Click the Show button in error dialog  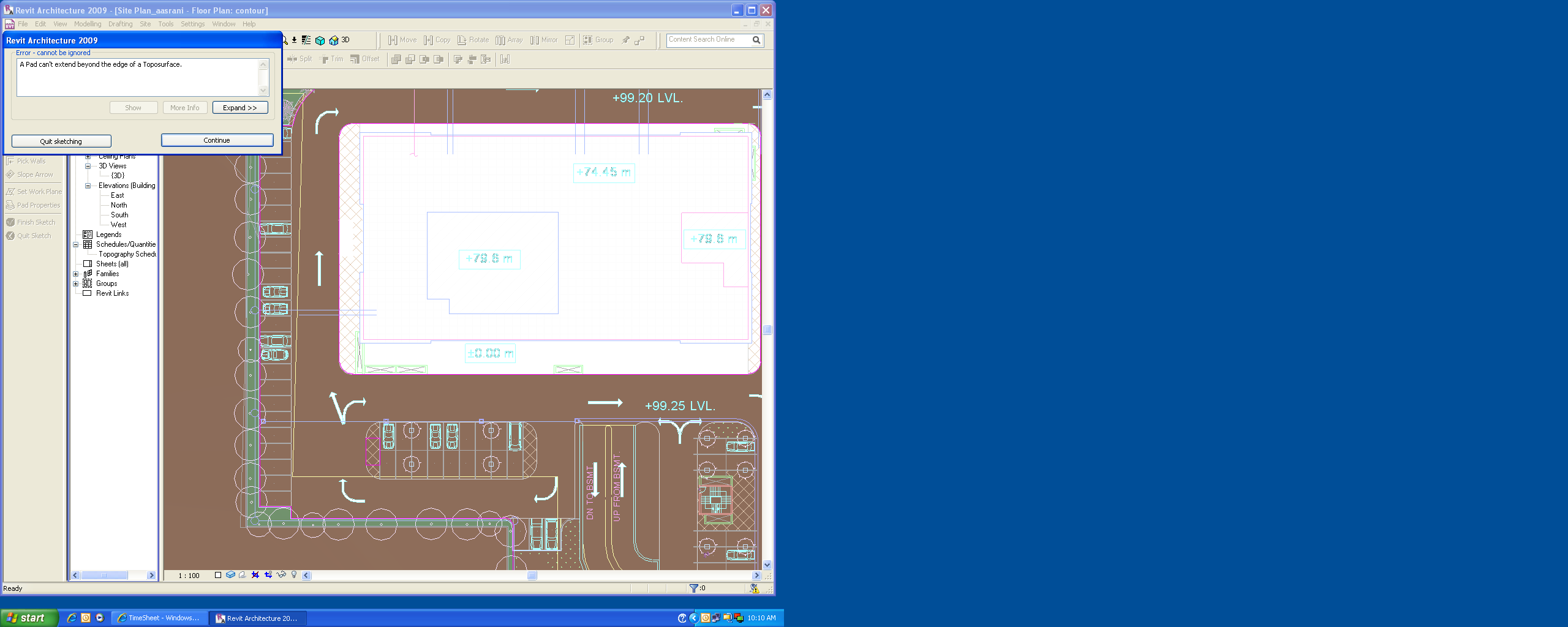tap(134, 108)
